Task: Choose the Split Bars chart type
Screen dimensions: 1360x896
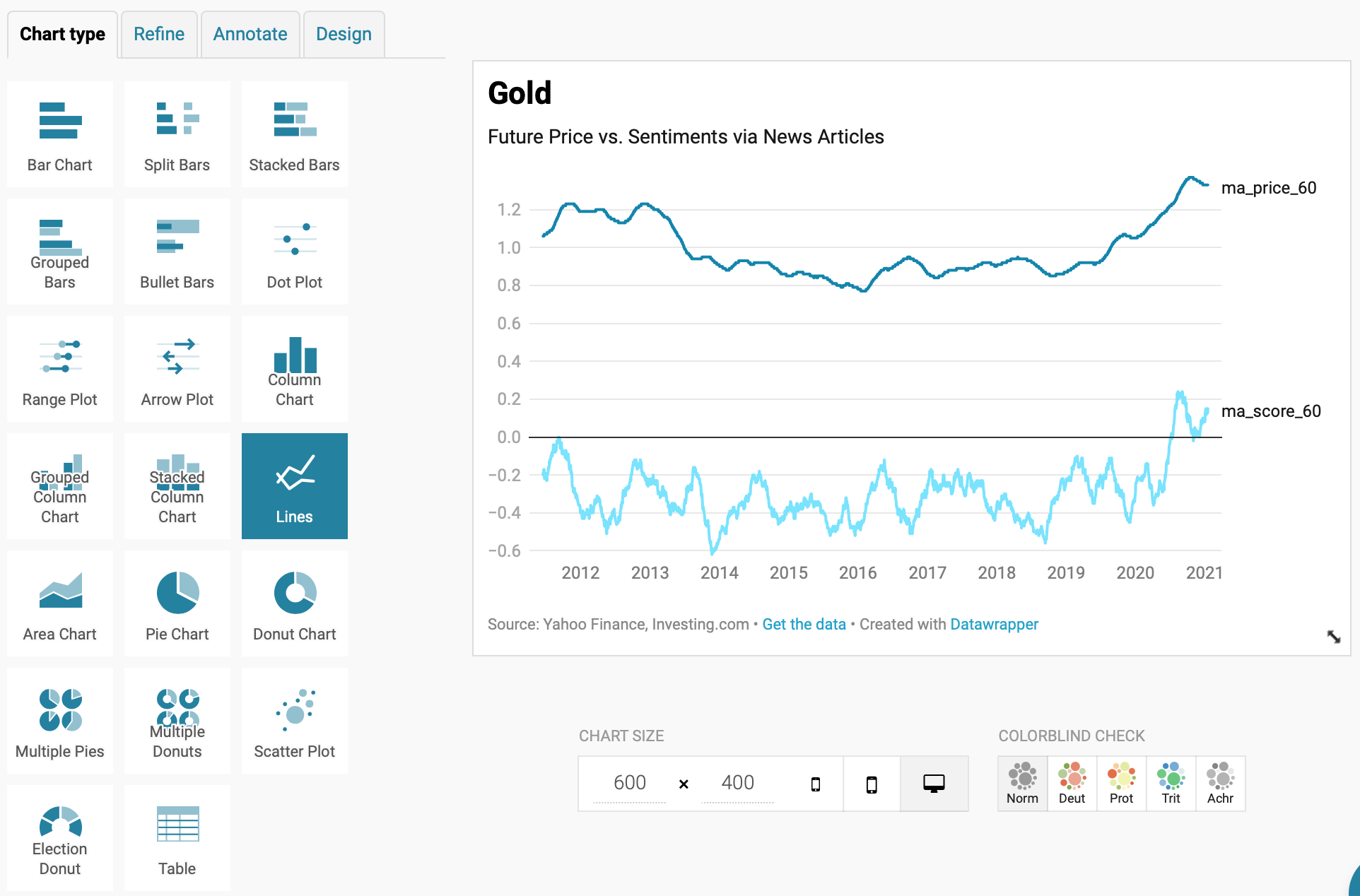Action: [177, 134]
